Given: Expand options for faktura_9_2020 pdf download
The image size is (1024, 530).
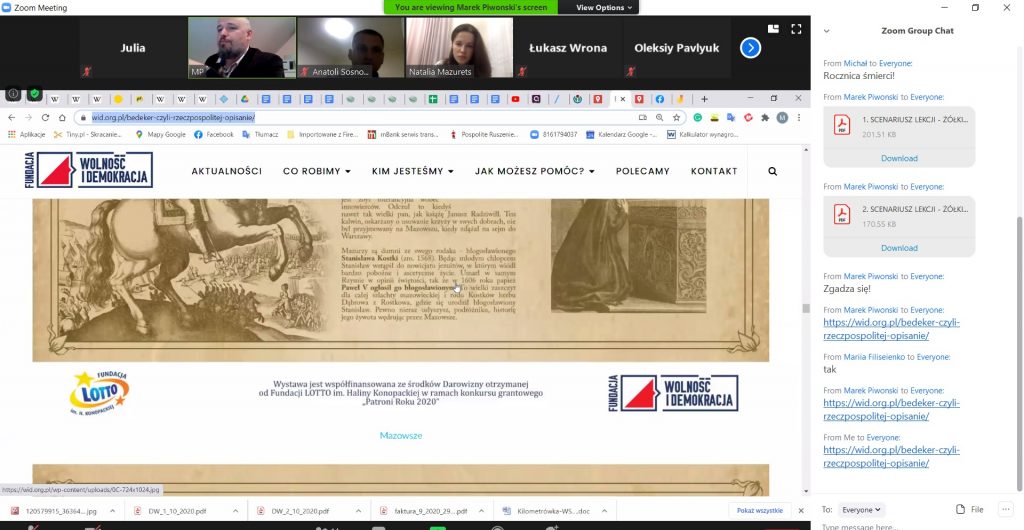Looking at the screenshot, I should pos(481,511).
